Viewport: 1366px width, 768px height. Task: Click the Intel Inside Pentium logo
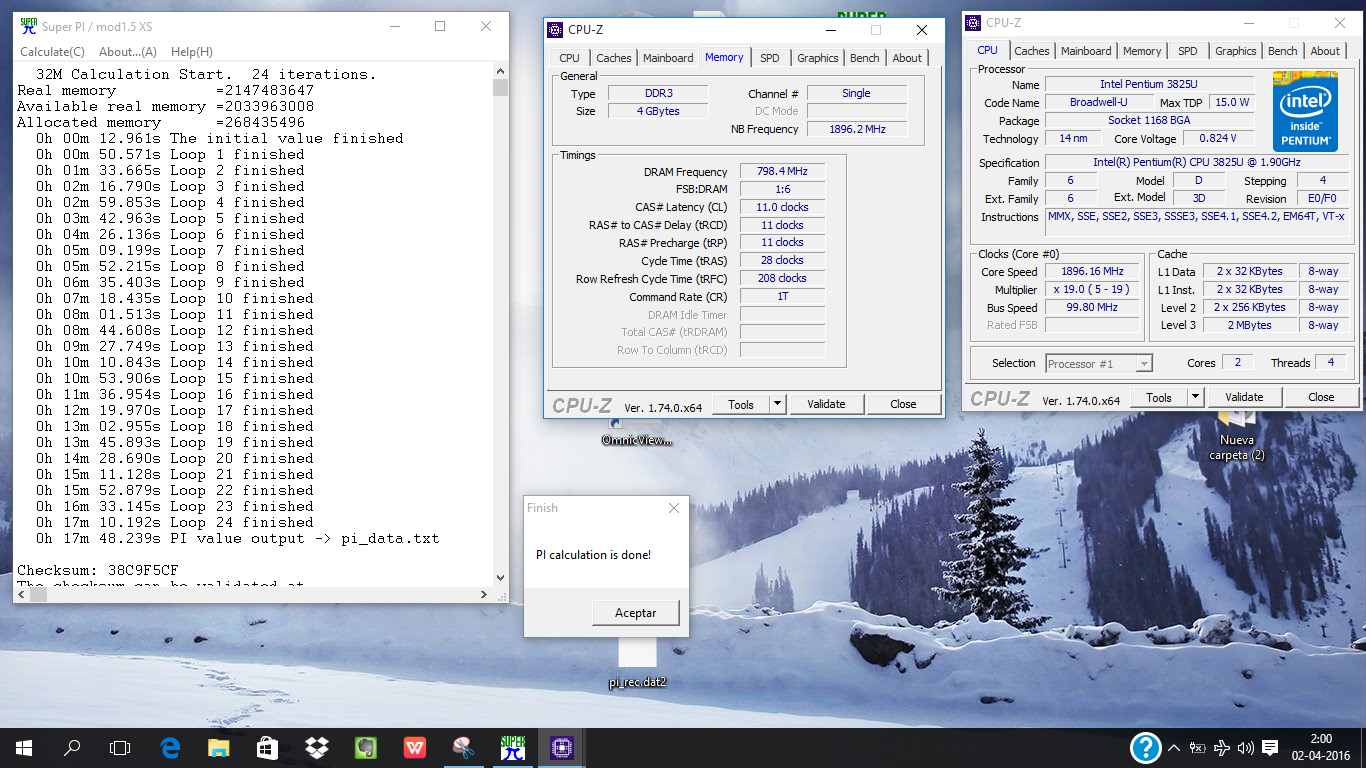[1306, 112]
